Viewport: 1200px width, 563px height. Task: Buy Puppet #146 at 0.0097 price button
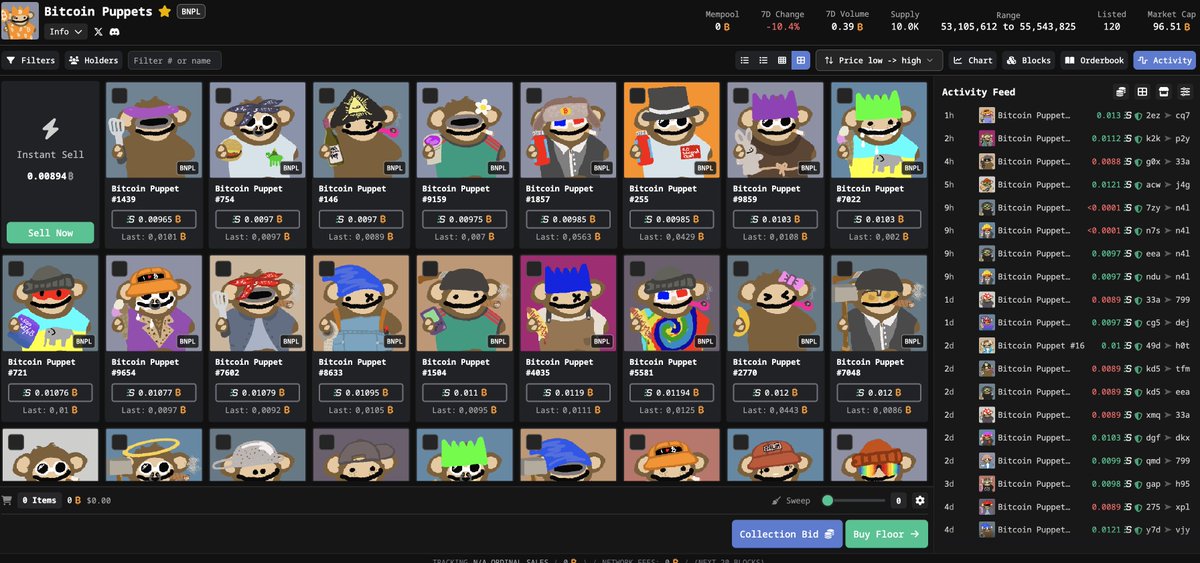360,219
